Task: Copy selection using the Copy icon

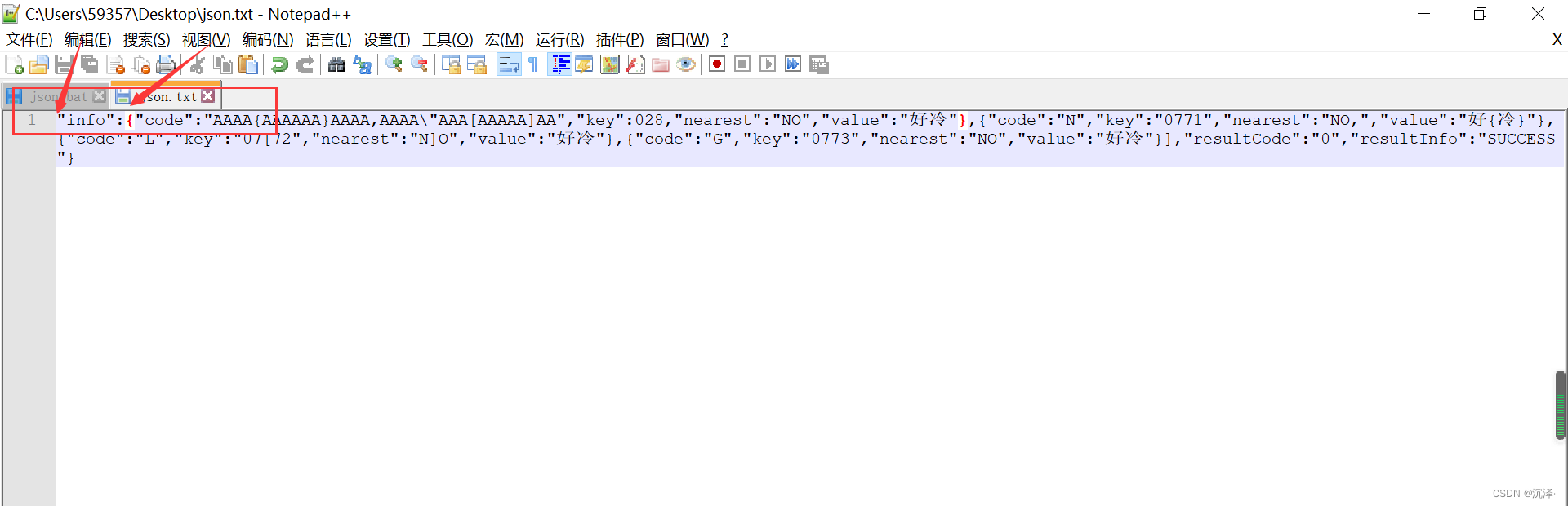Action: (222, 64)
